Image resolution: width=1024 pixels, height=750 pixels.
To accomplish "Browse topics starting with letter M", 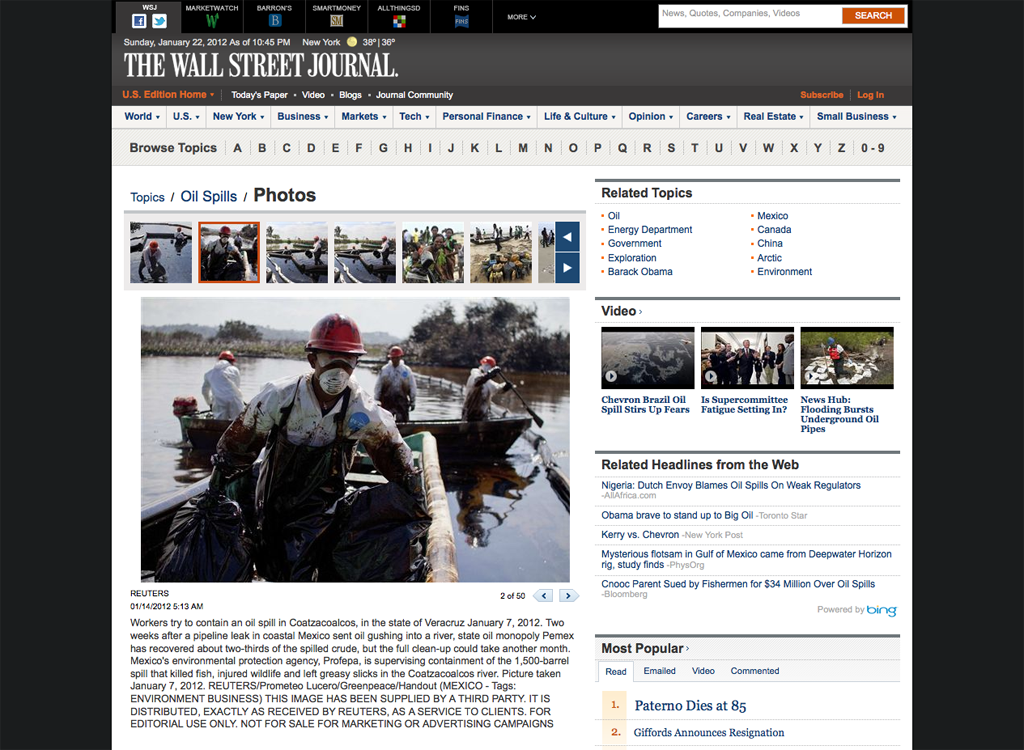I will (x=523, y=148).
